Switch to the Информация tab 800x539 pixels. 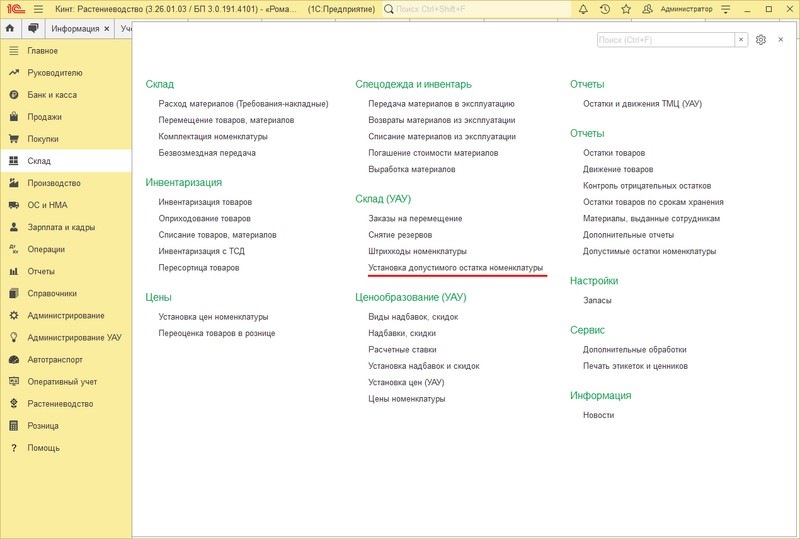coord(76,29)
